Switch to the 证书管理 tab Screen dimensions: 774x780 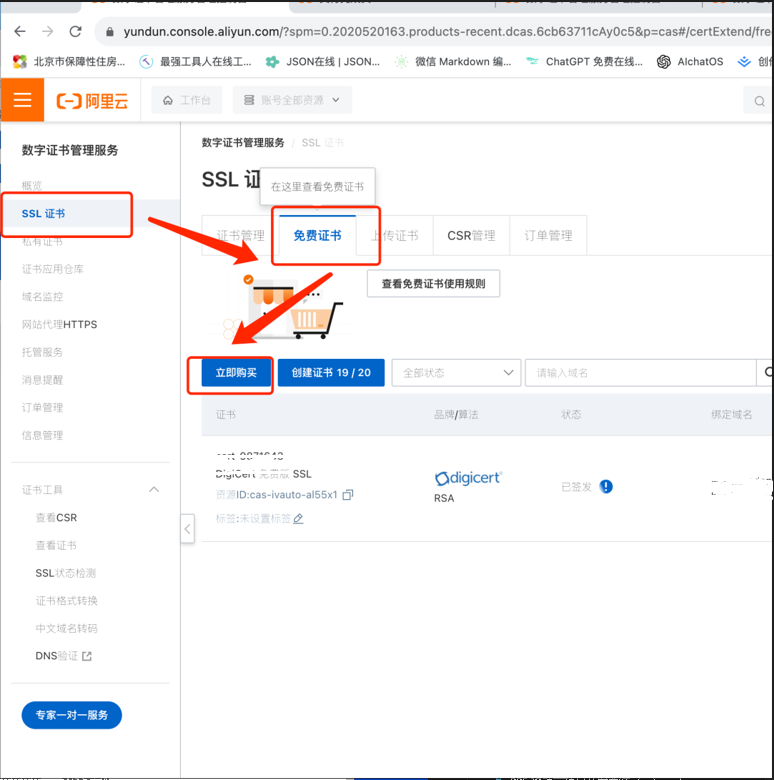(x=241, y=235)
